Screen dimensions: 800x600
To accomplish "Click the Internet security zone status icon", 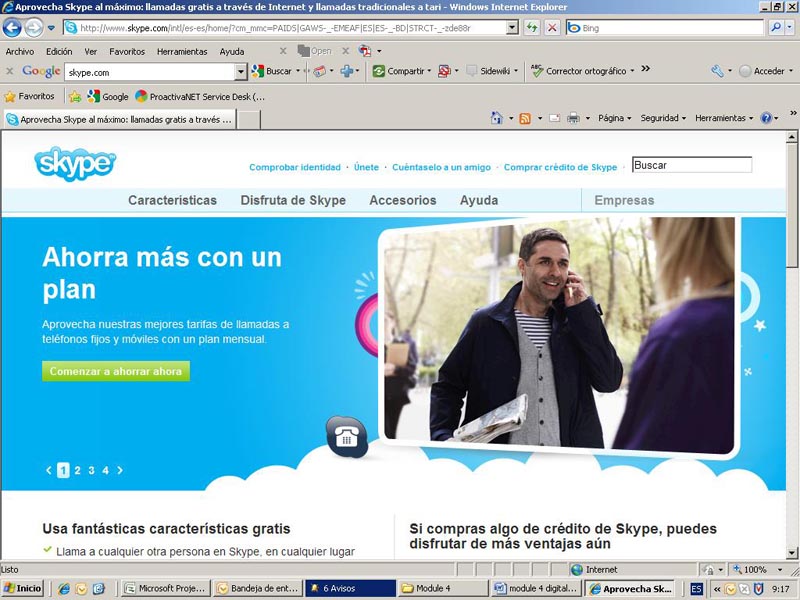I will tap(577, 570).
